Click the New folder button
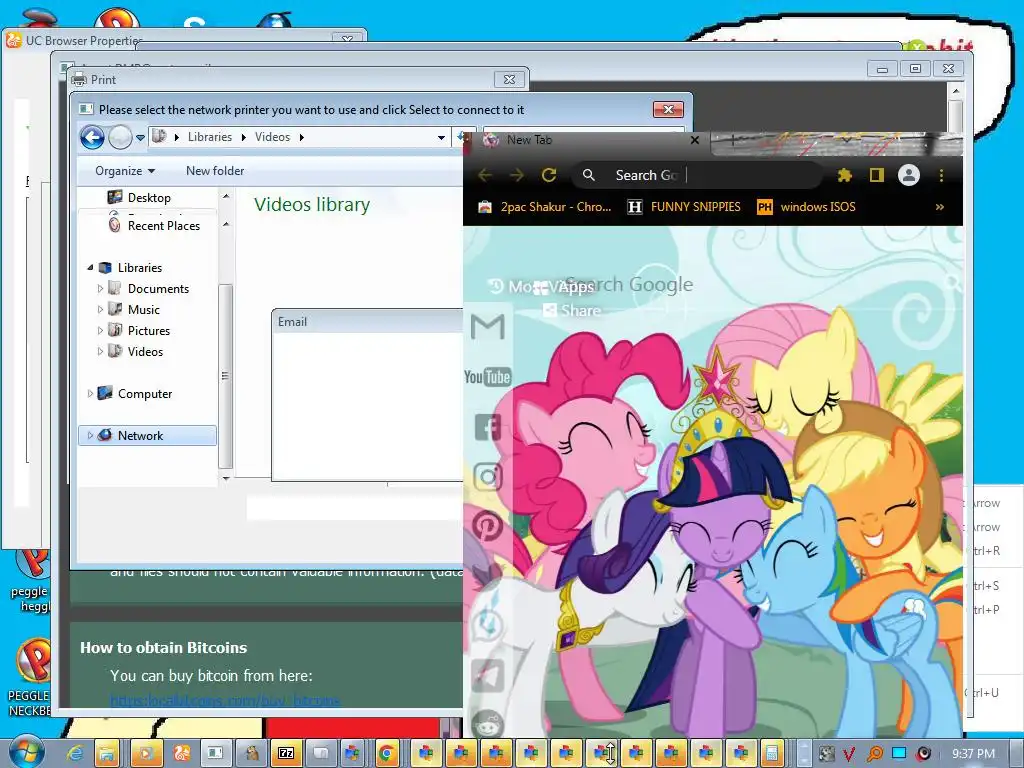The image size is (1024, 768). click(x=215, y=171)
